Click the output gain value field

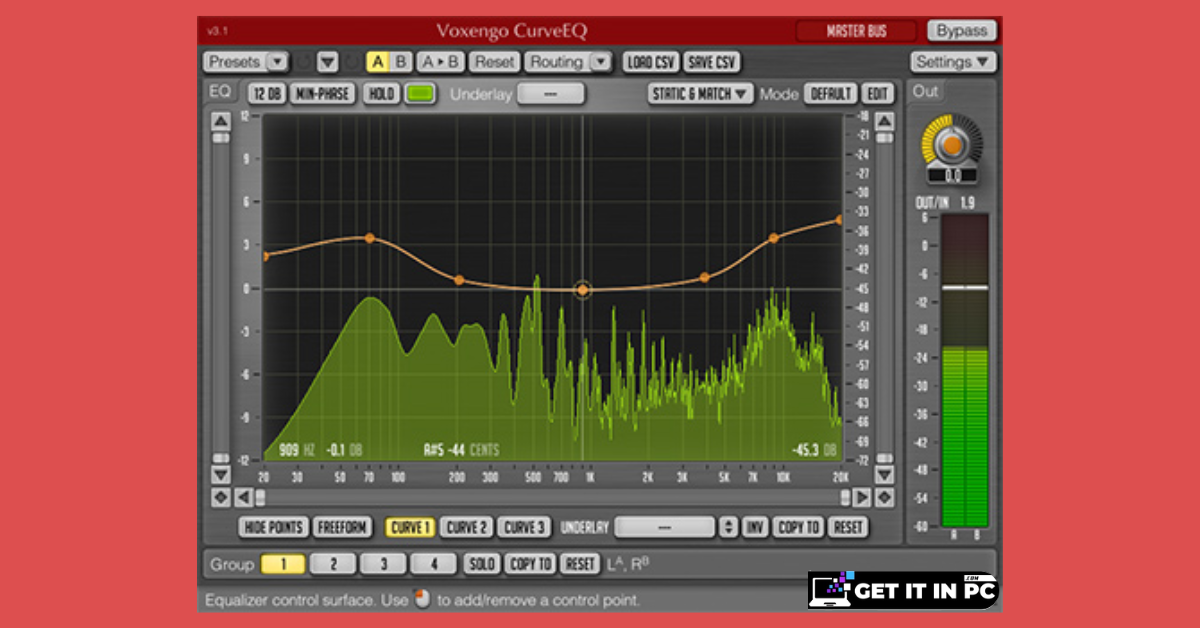(x=952, y=175)
